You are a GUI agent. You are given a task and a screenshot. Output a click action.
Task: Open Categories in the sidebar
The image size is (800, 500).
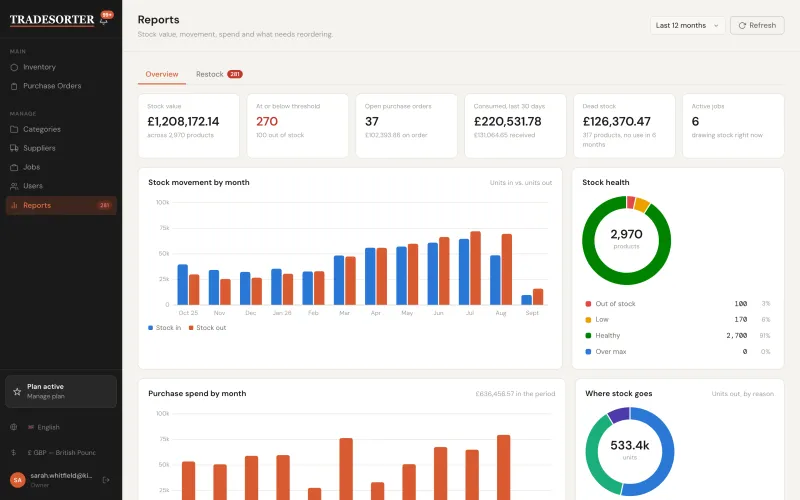(x=61, y=130)
